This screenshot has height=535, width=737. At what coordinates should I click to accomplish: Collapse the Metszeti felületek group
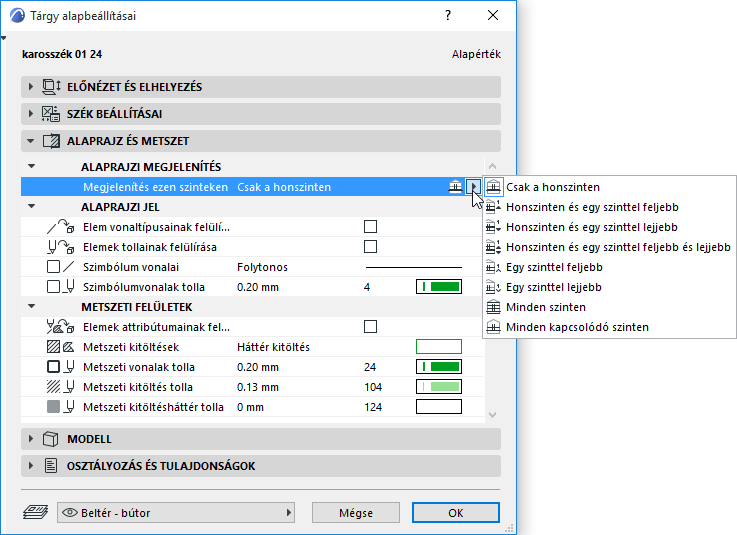(x=32, y=306)
